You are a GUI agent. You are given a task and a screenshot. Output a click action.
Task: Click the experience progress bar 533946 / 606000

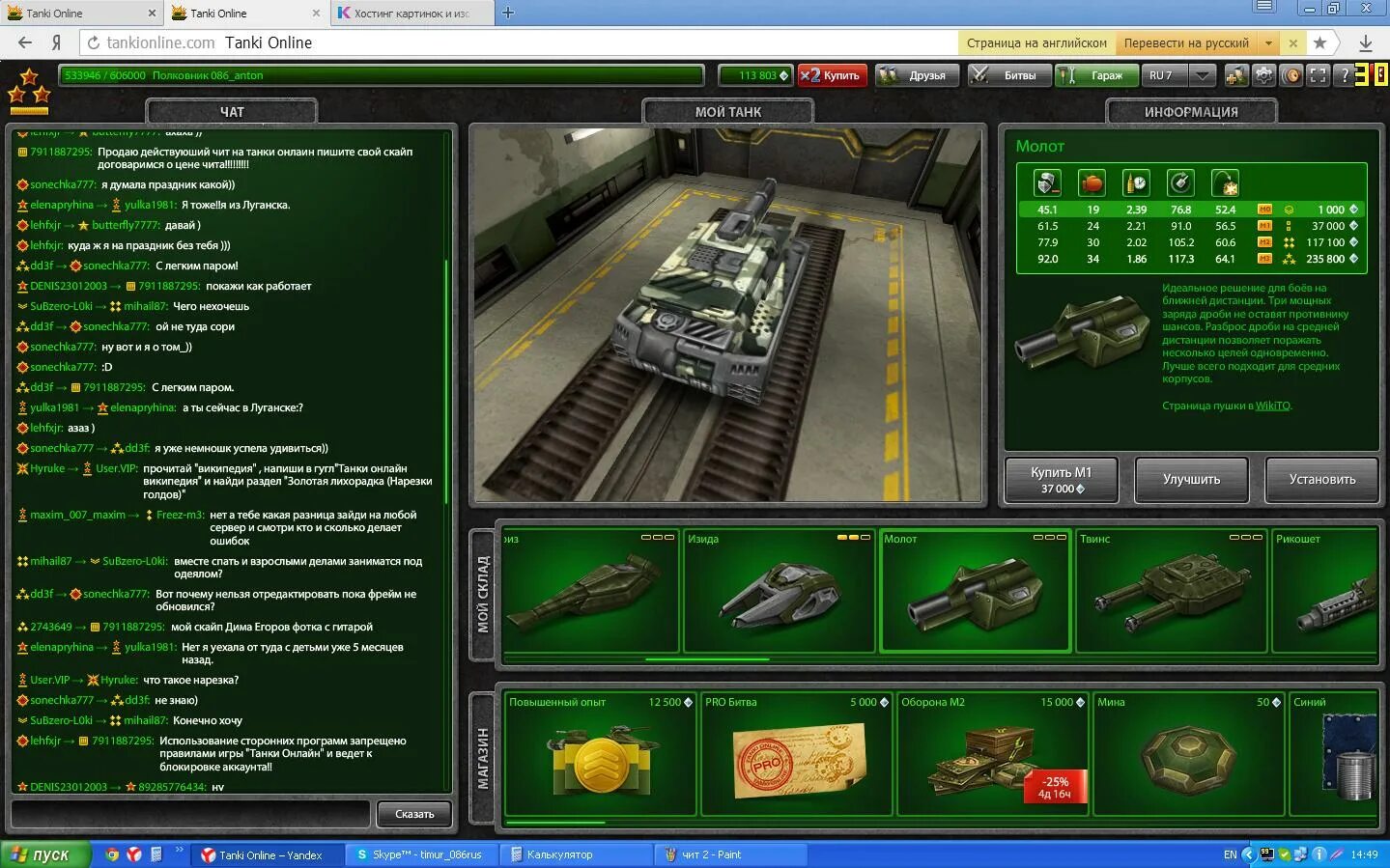point(381,75)
